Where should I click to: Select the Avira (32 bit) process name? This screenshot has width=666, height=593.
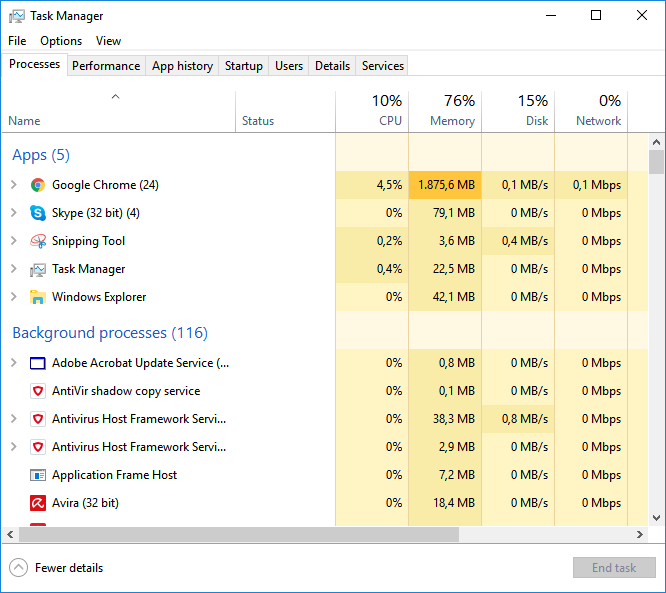click(85, 503)
